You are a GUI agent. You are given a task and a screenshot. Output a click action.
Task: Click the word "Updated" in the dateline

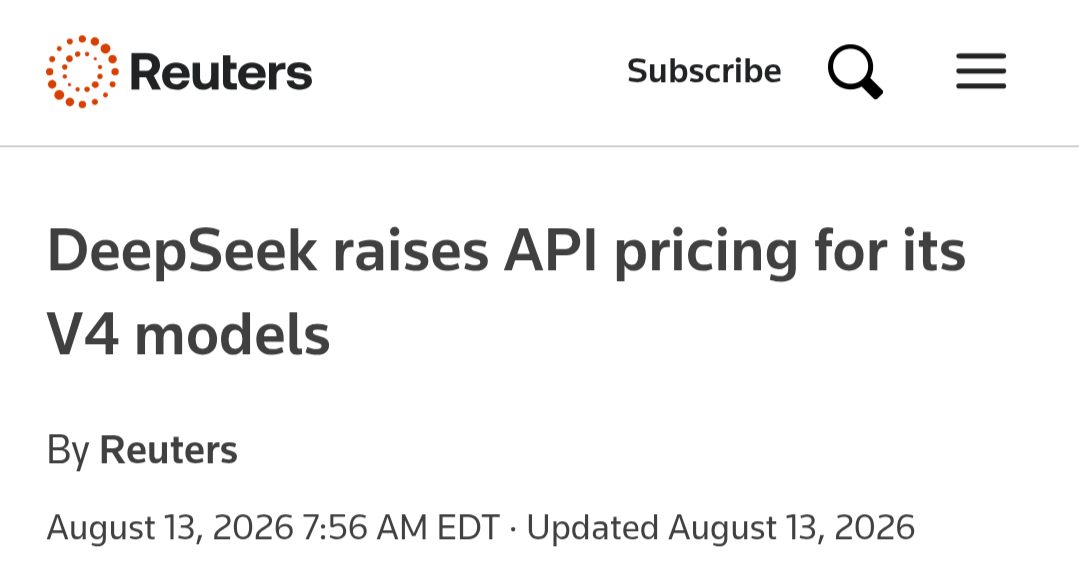click(x=592, y=528)
